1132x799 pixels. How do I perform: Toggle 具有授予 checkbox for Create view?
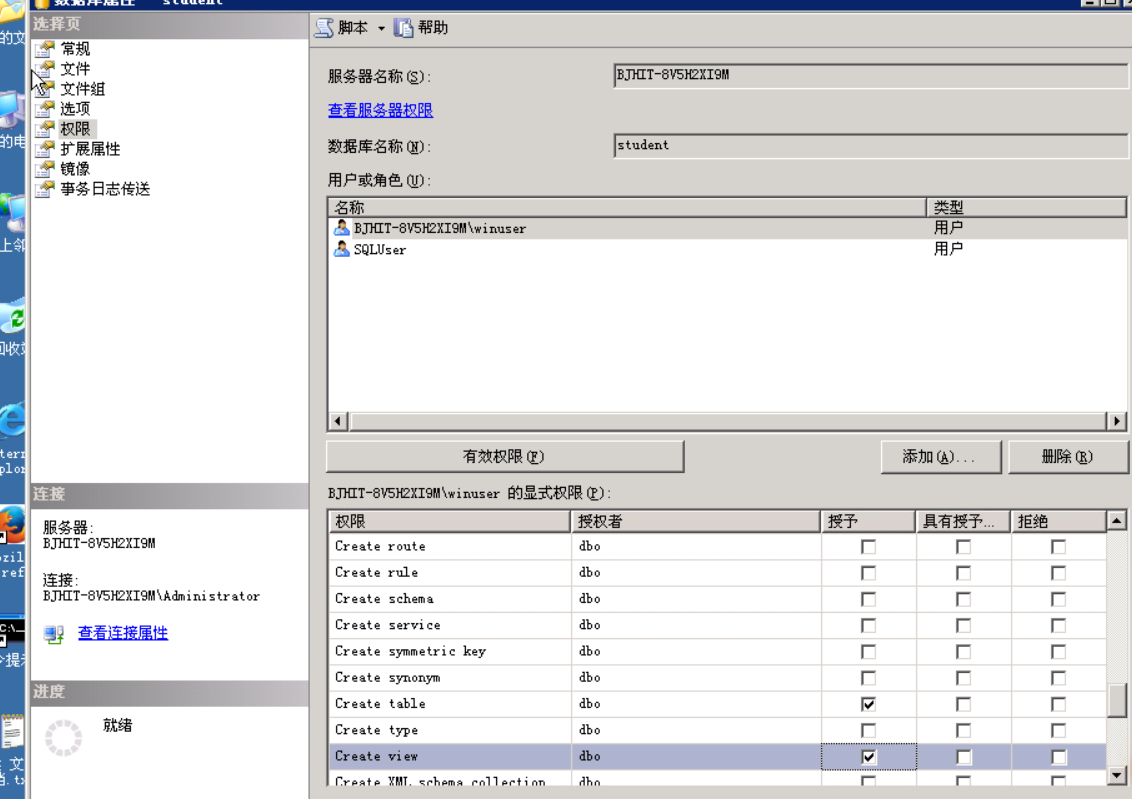tap(964, 757)
